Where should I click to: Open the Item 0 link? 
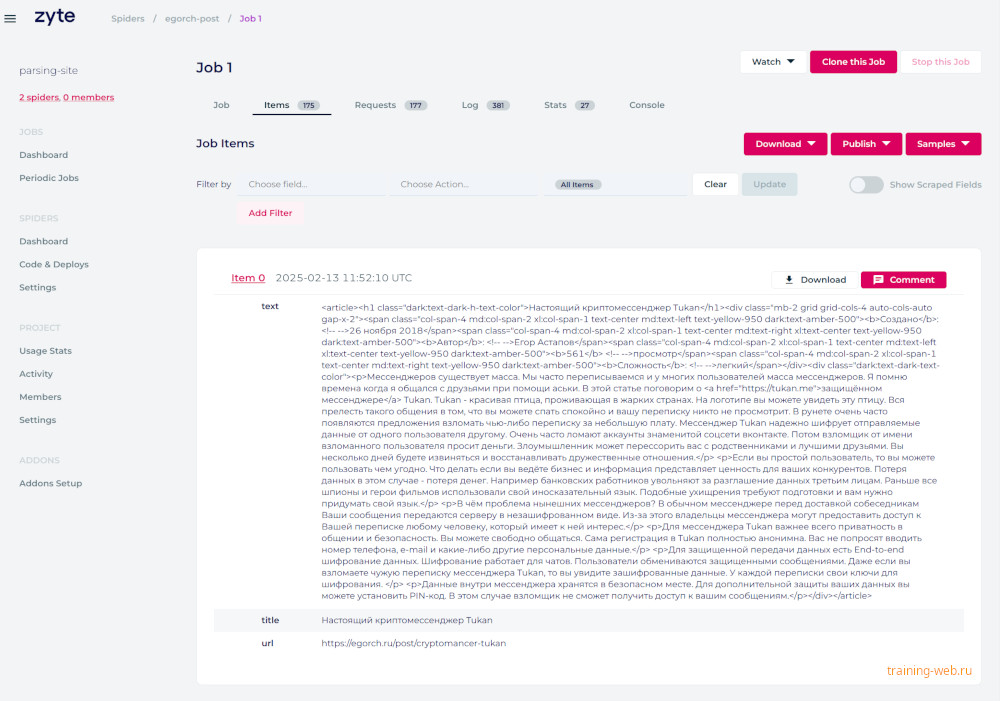[248, 278]
